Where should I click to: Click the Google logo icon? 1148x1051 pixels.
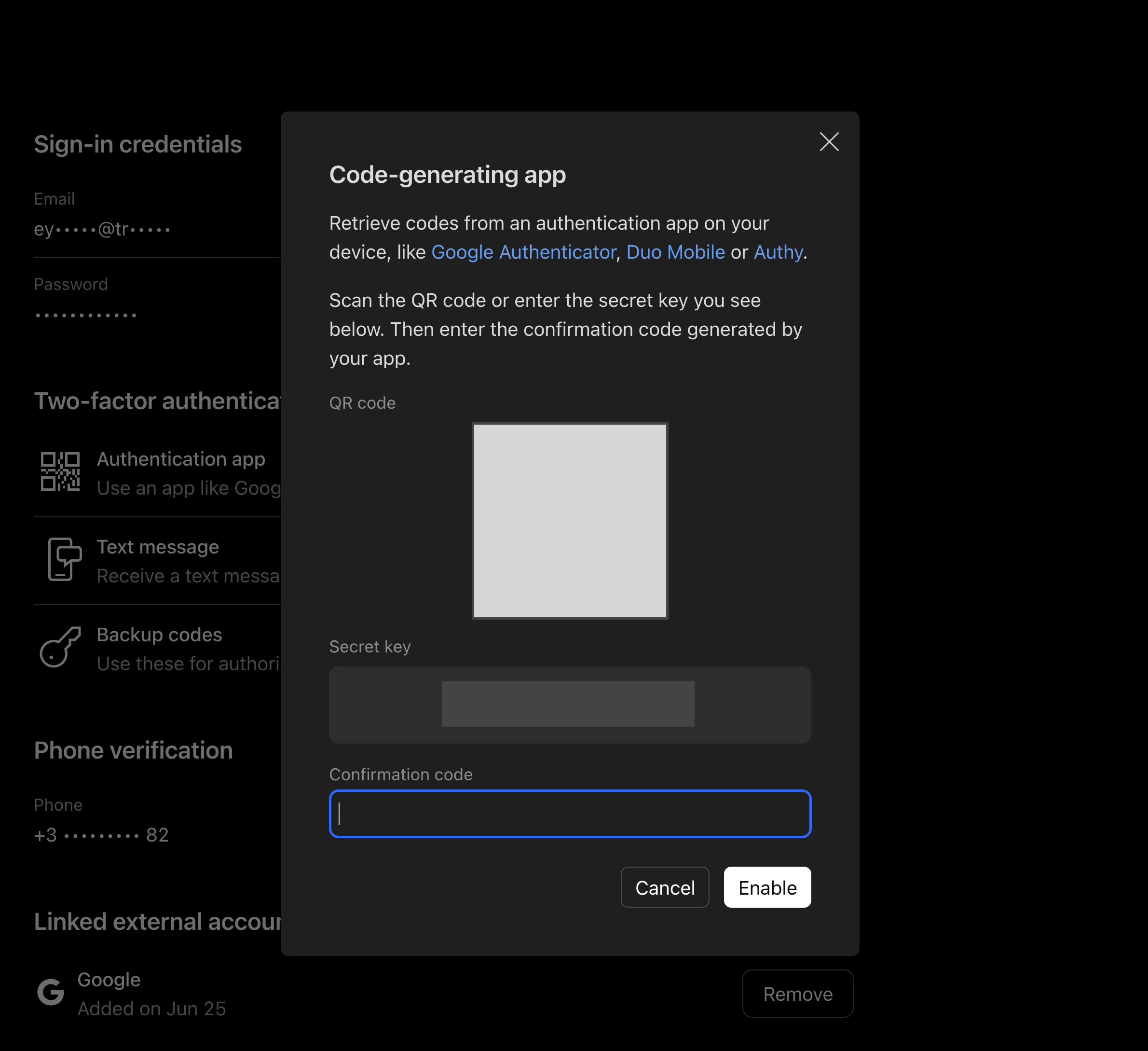pos(51,992)
